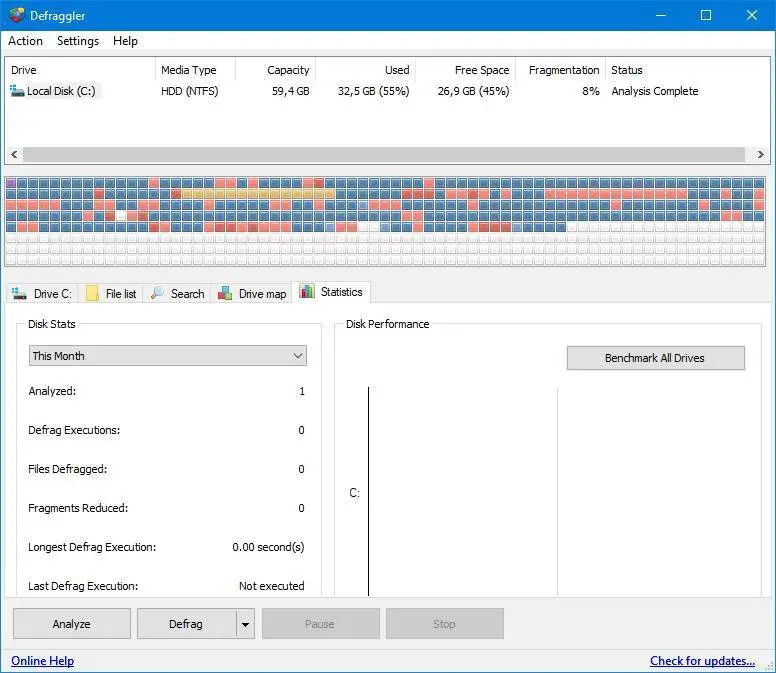Click the Files Defragged: label
Image resolution: width=776 pixels, height=673 pixels.
pos(67,469)
